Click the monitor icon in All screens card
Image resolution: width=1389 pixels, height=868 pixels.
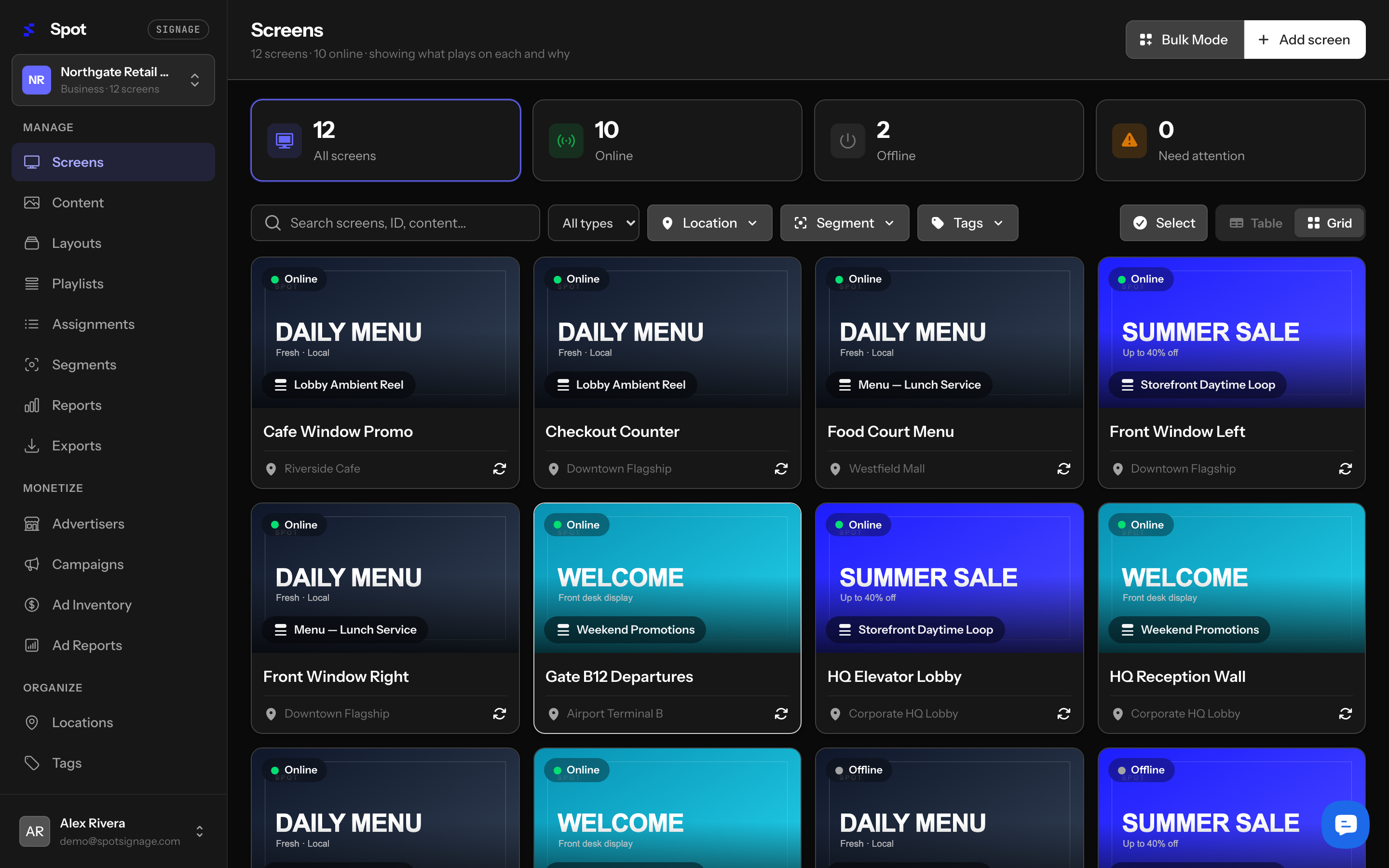[285, 140]
